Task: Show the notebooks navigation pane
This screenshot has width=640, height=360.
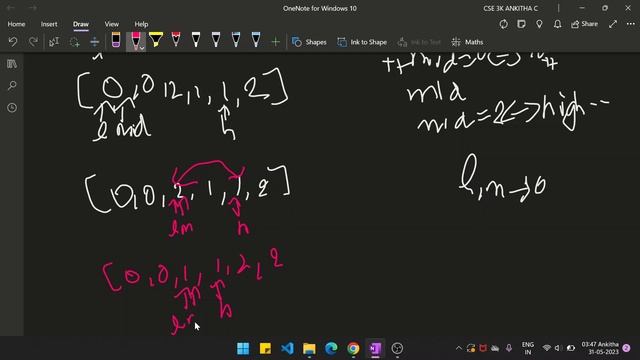Action: [x=12, y=64]
